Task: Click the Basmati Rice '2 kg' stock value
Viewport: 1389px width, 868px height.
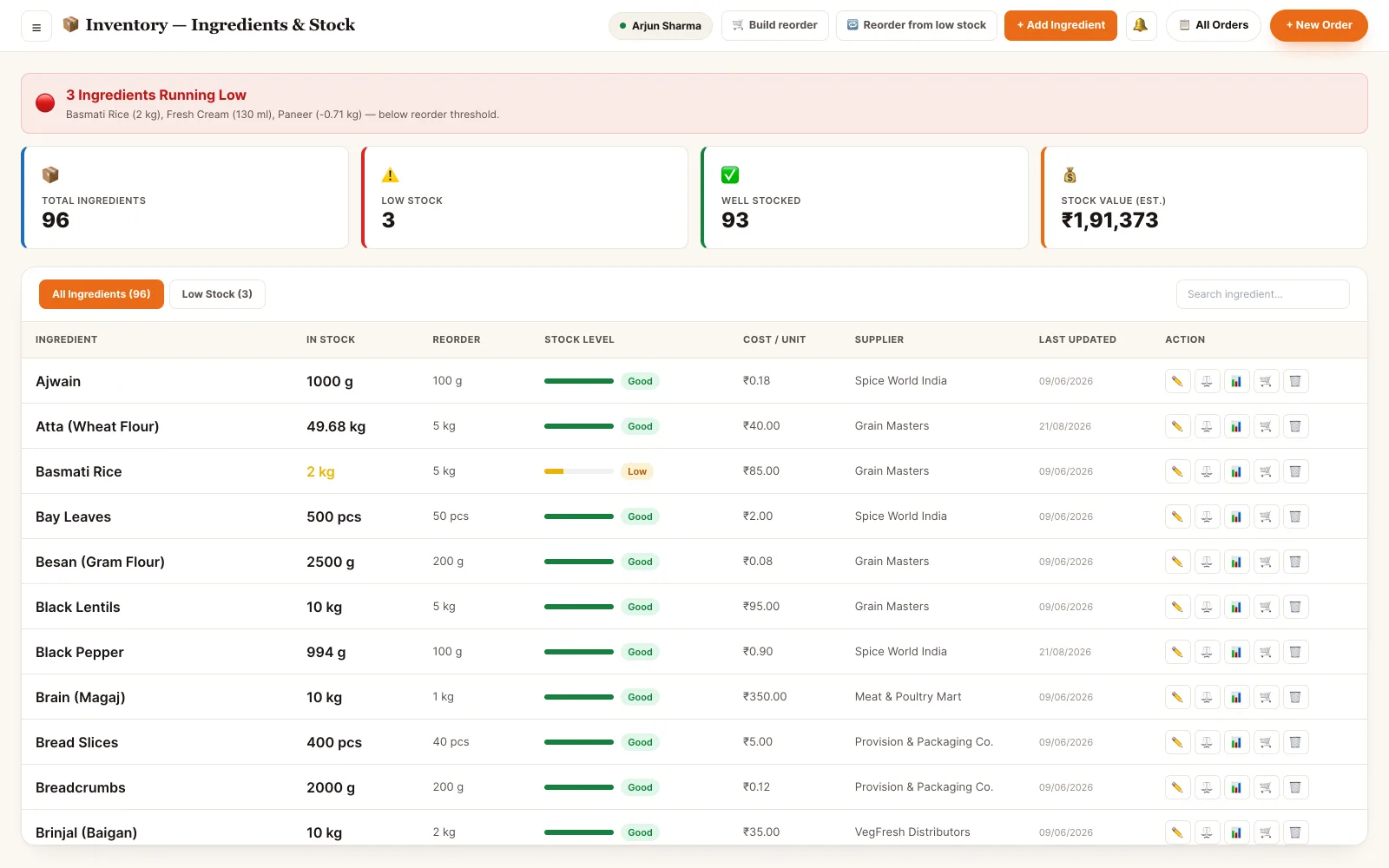Action: (320, 472)
